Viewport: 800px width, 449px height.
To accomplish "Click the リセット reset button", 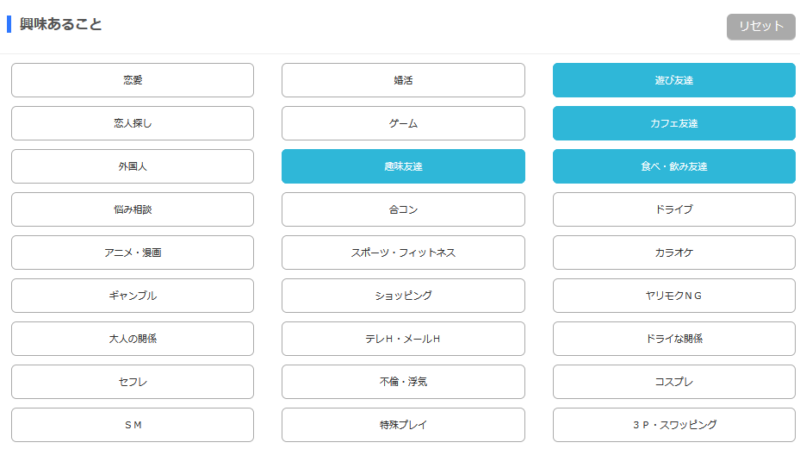I will pos(754,27).
